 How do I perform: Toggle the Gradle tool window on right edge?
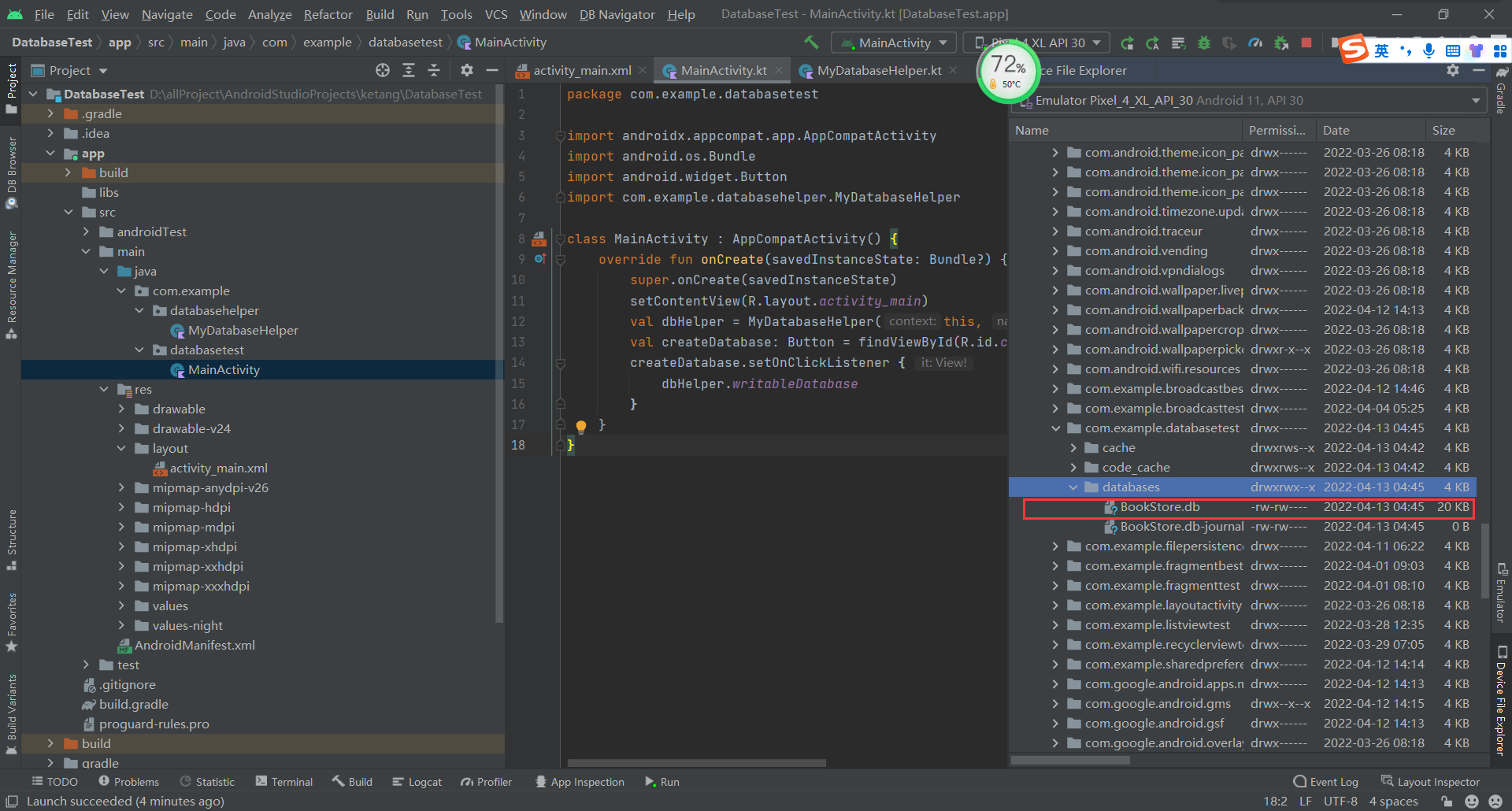1502,90
